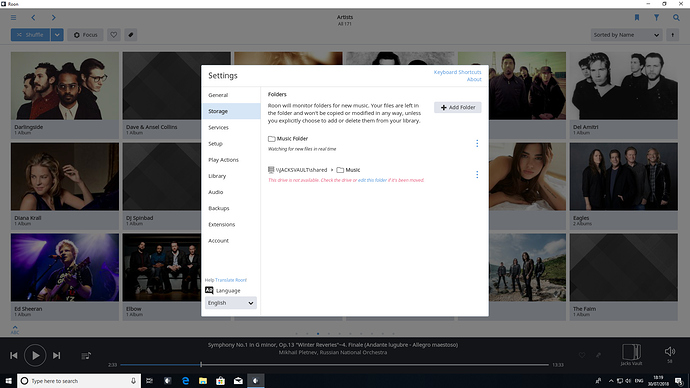Open the Eagles artist thumbnail
690x388 pixels.
tap(624, 176)
